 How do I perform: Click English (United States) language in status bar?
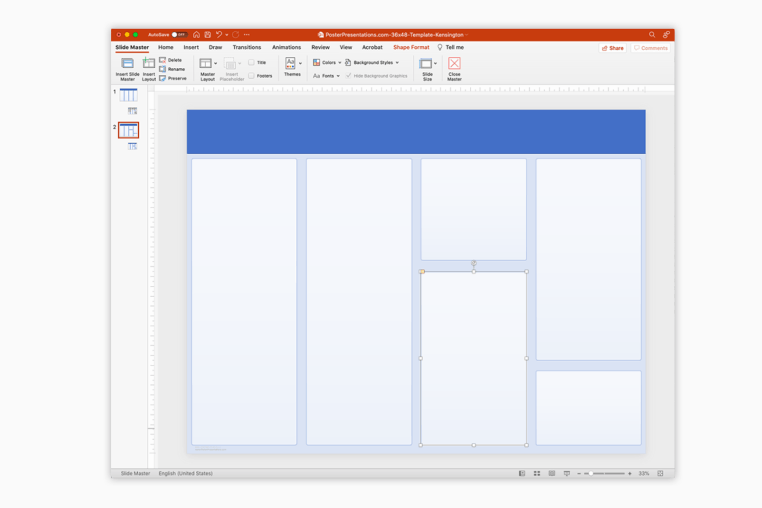[x=186, y=473]
